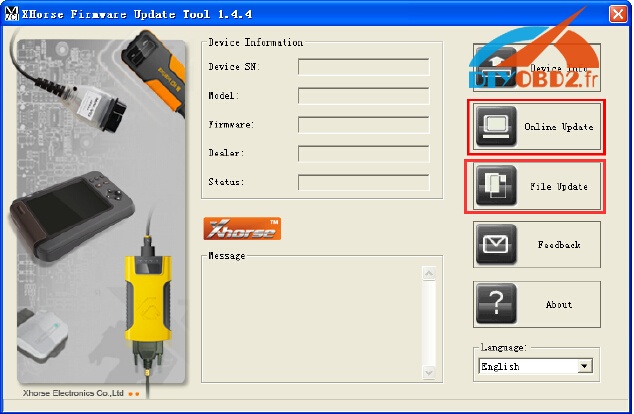Image resolution: width=634 pixels, height=414 pixels.
Task: Open the Feedback button label
Action: click(x=559, y=245)
